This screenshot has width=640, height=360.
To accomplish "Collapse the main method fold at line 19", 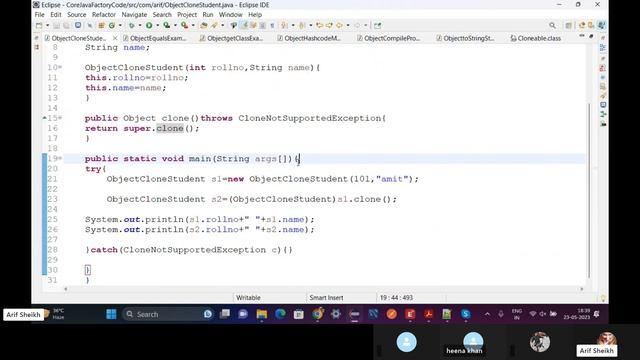I will tap(60, 158).
